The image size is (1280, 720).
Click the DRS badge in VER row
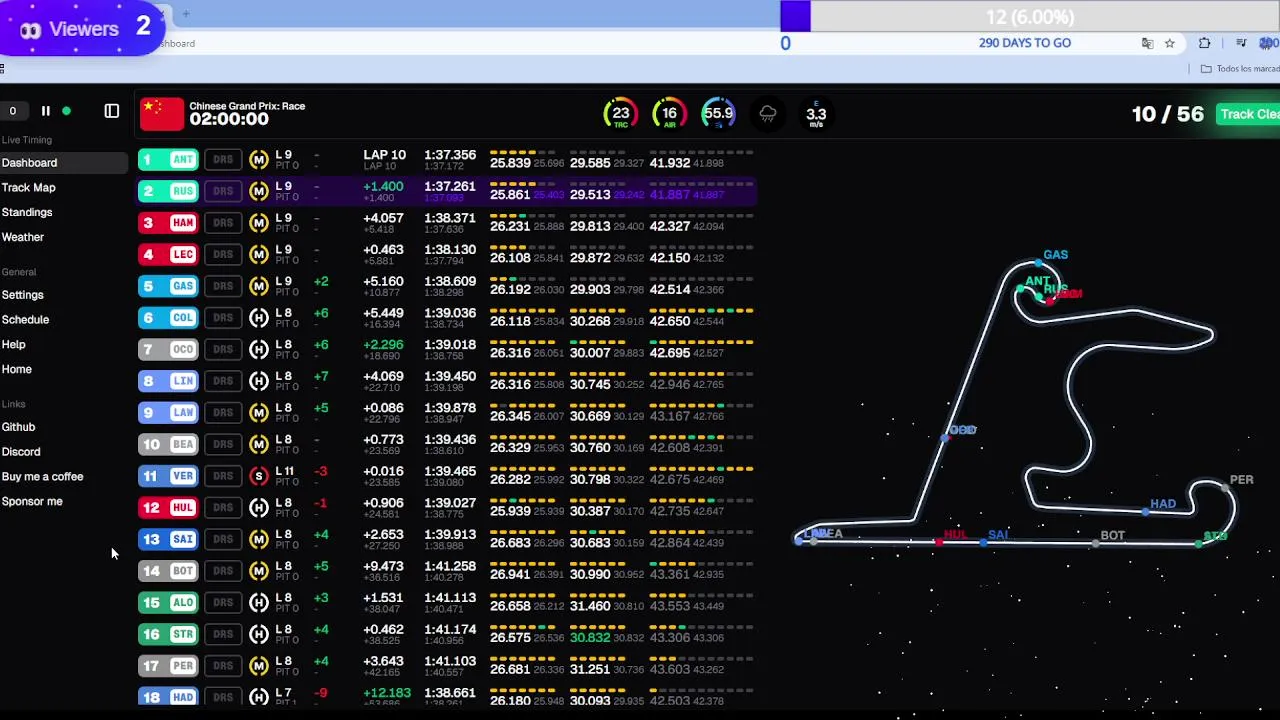[223, 476]
